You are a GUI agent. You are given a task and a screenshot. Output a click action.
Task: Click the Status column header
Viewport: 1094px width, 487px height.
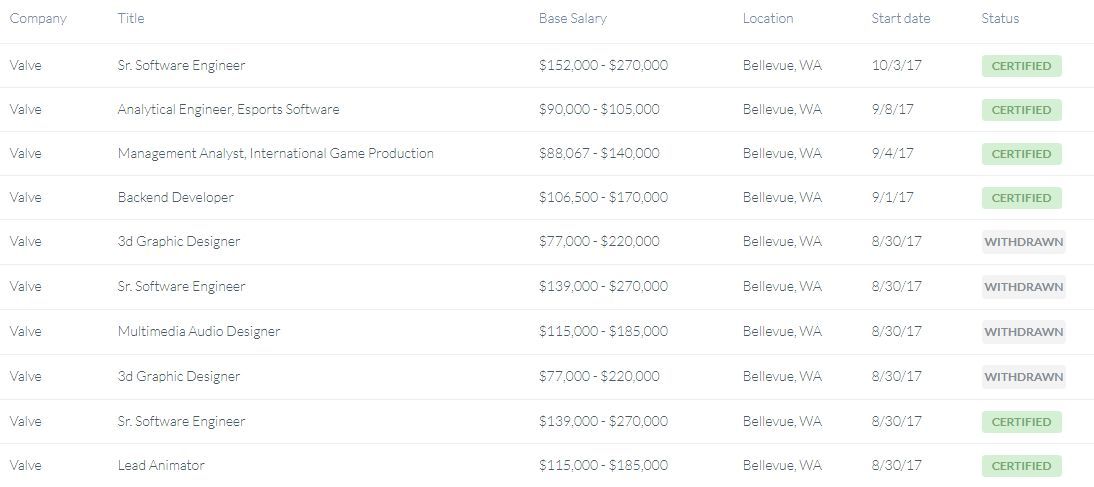[1000, 18]
